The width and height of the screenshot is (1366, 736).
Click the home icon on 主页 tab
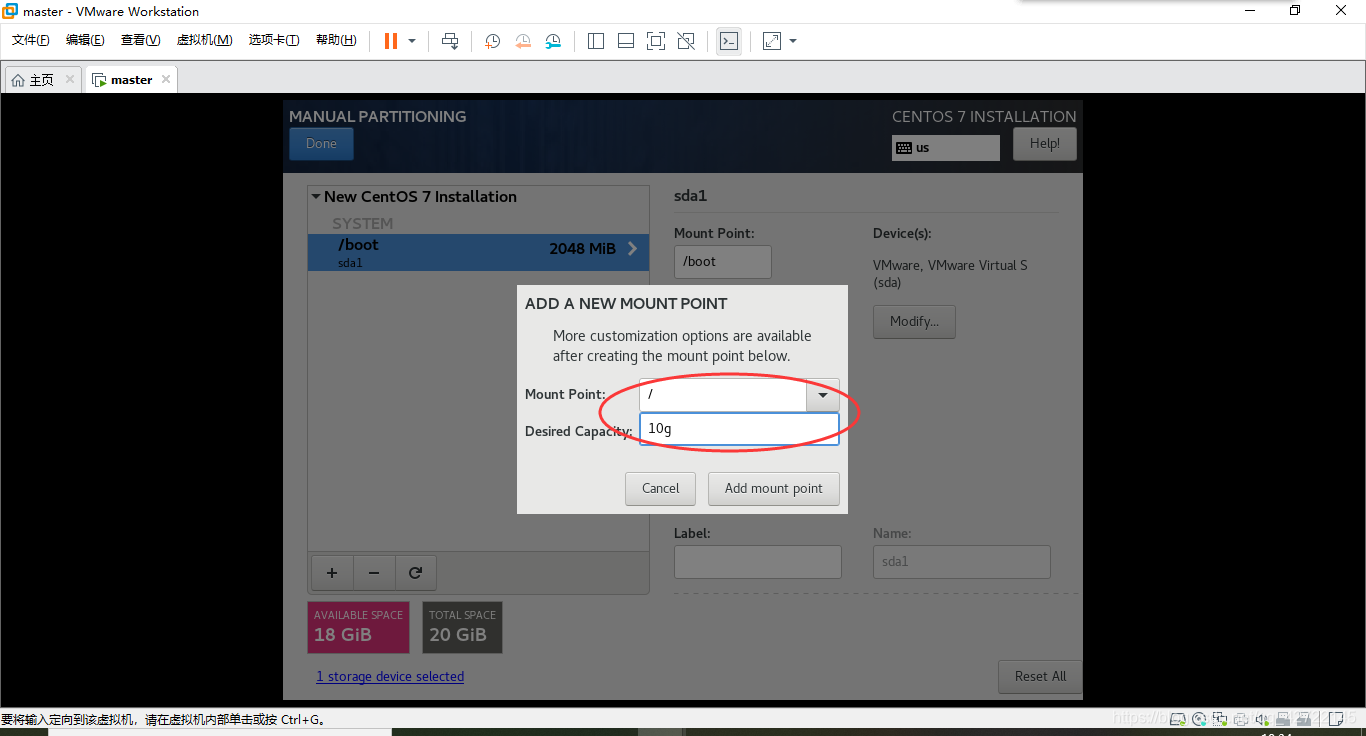pyautogui.click(x=18, y=80)
